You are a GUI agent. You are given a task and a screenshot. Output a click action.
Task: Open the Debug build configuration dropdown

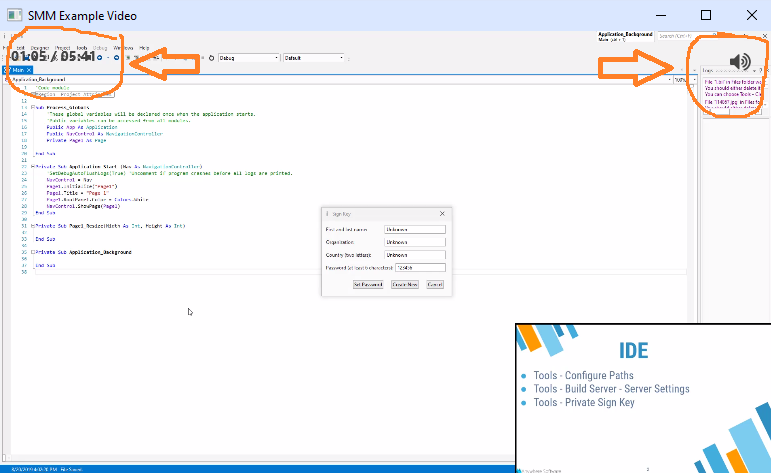pos(248,58)
